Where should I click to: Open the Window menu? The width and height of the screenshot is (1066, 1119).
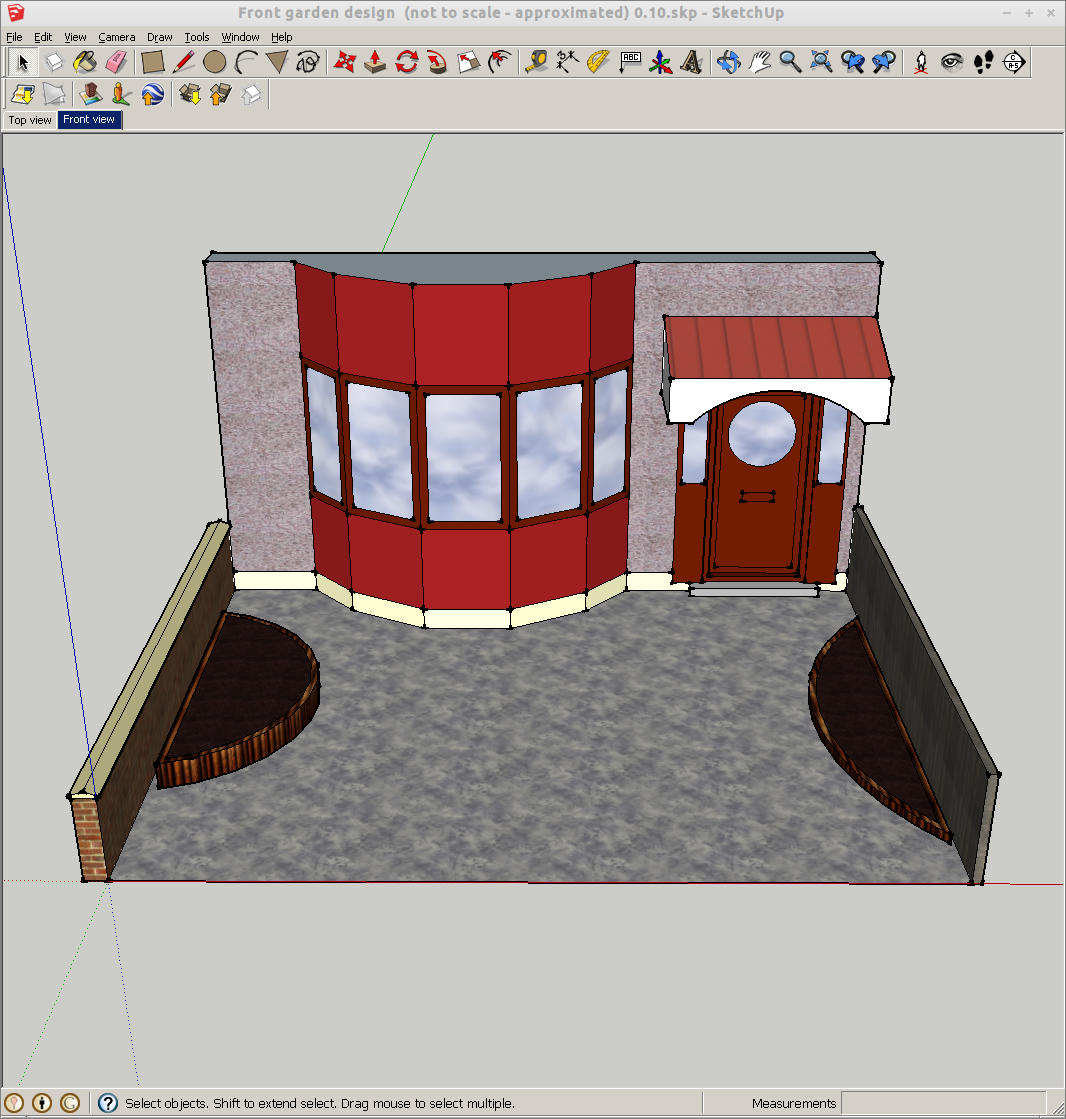(240, 37)
